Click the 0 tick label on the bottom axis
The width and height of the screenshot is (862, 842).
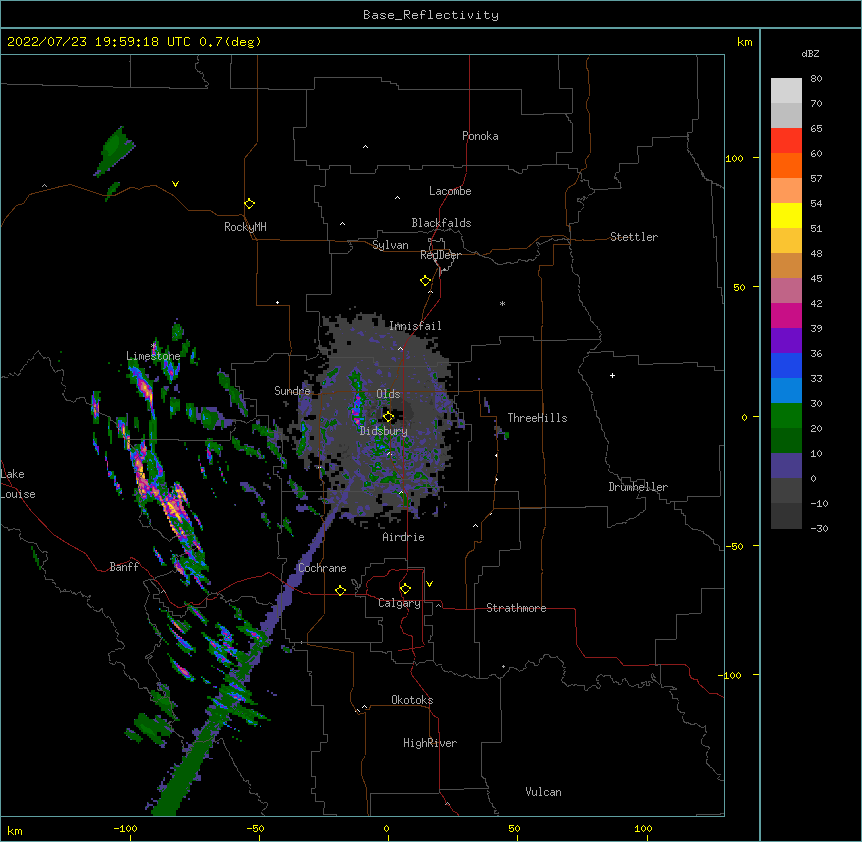point(386,828)
